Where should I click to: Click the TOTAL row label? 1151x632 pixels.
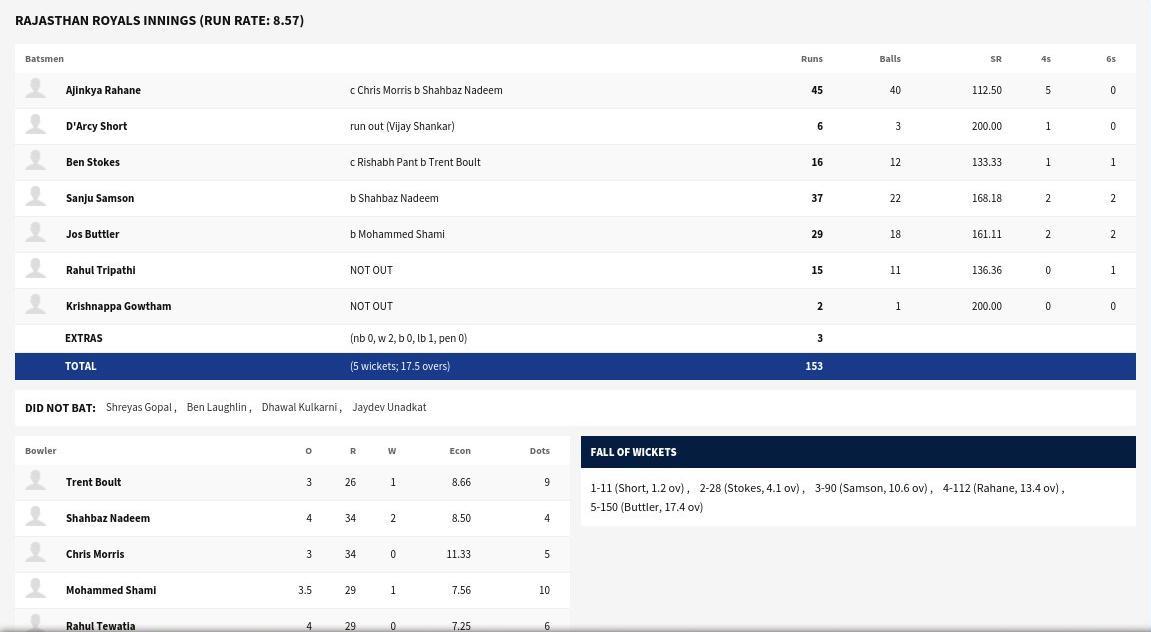[x=81, y=366]
